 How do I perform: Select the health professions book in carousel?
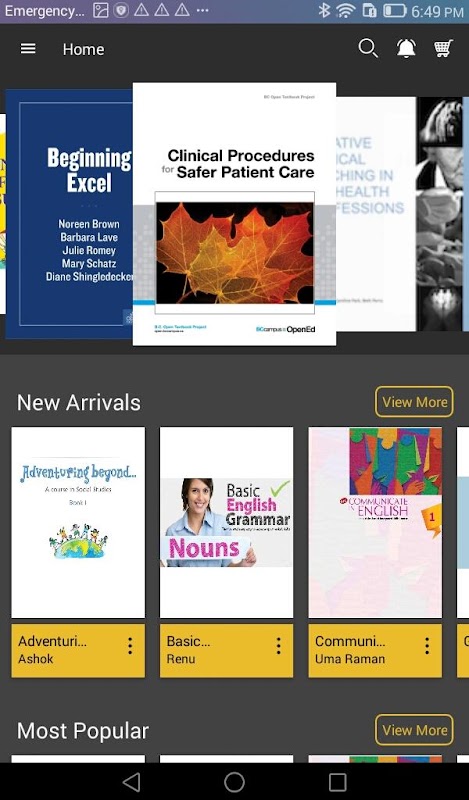tap(376, 214)
